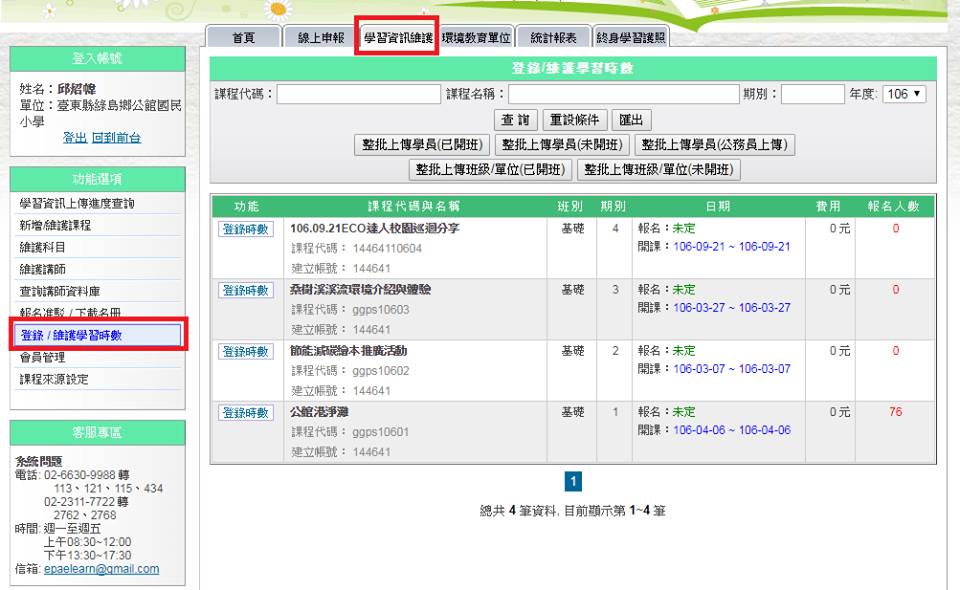Click the 課程名稱 input field
Viewport: 960px width, 590px height.
(x=623, y=94)
